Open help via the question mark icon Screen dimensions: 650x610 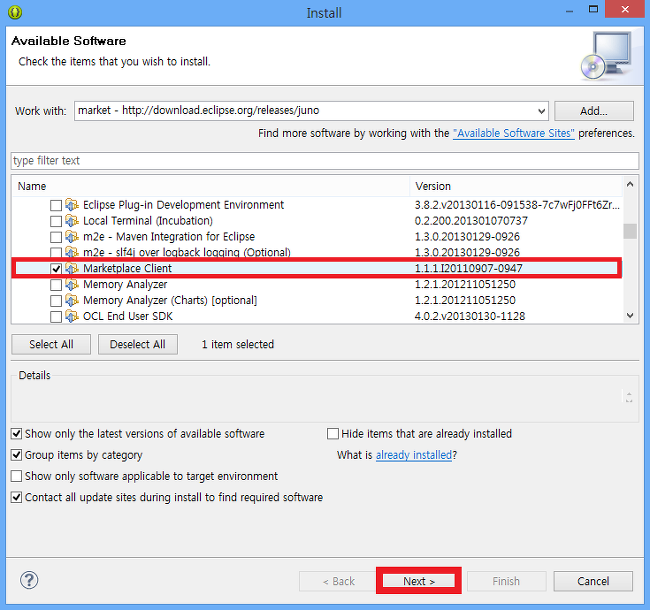pos(29,580)
